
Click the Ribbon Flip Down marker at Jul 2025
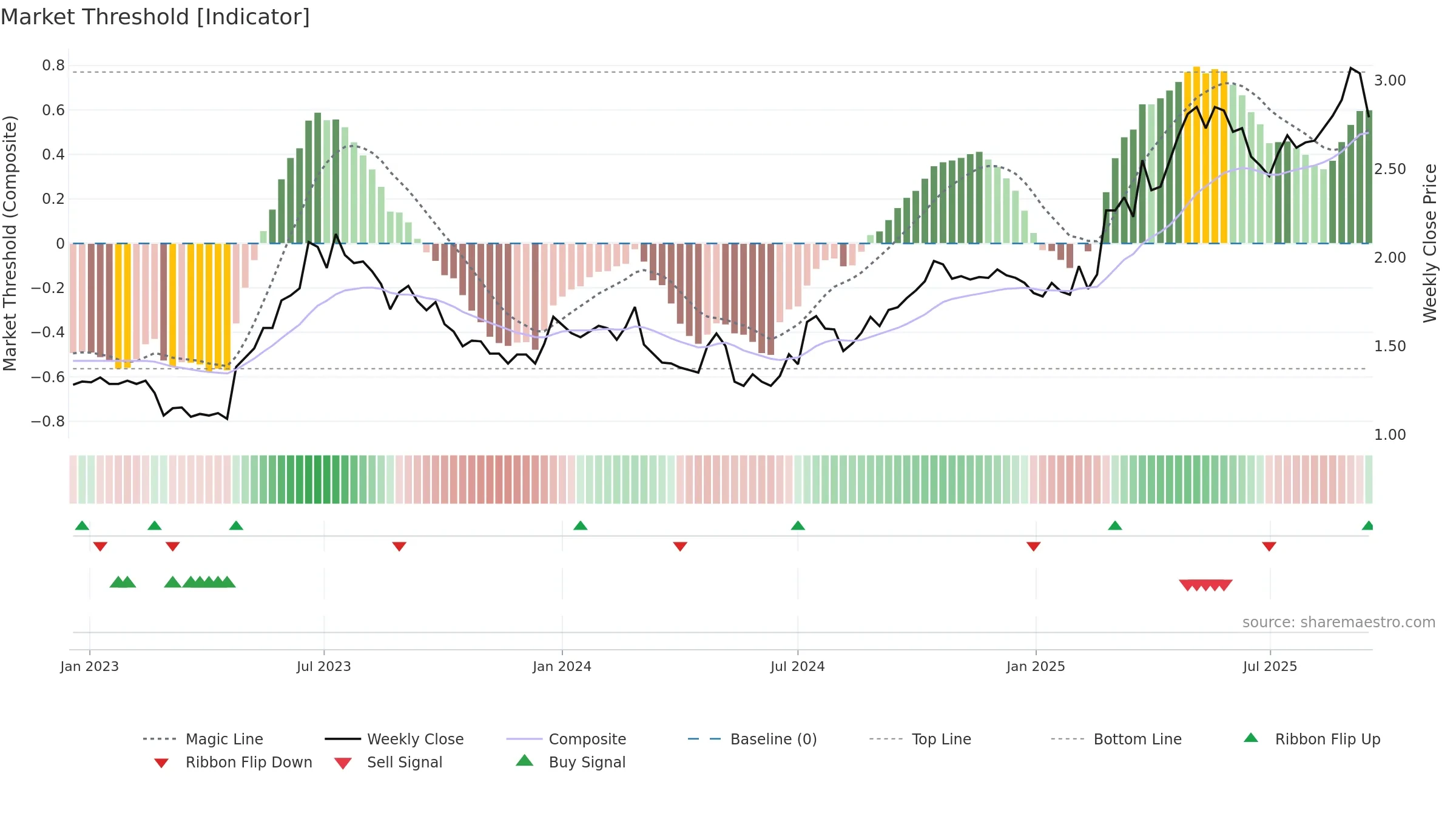[1269, 547]
